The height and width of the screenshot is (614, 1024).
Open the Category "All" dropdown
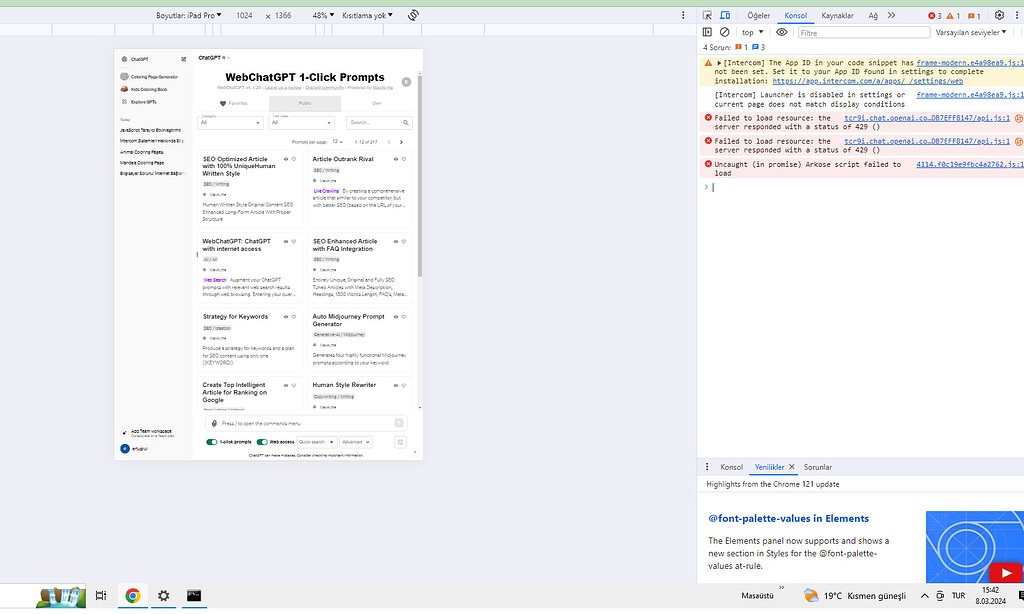(230, 123)
